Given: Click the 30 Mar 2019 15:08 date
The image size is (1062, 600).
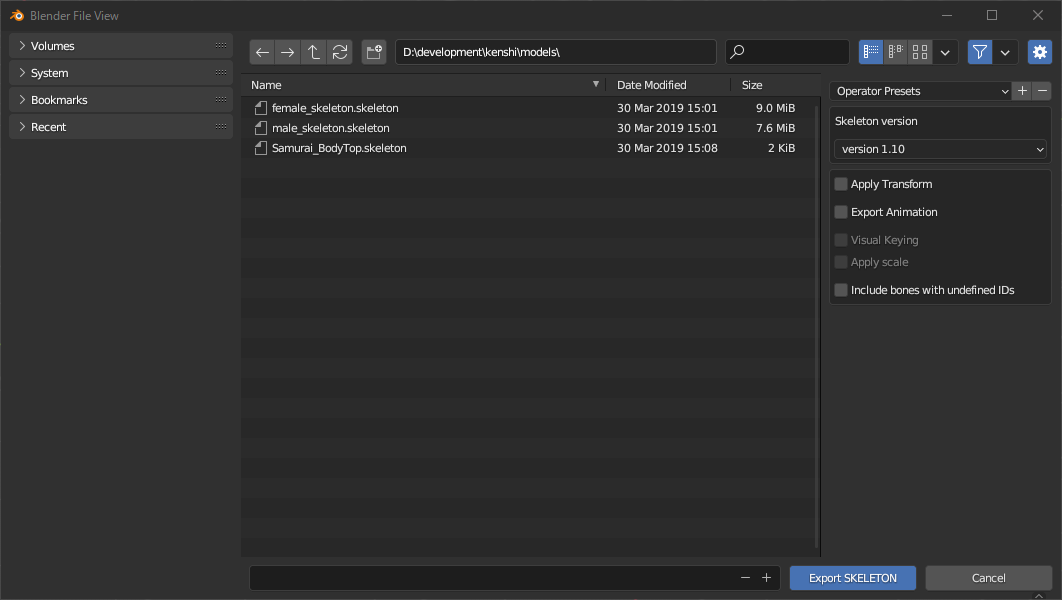Looking at the screenshot, I should point(667,148).
